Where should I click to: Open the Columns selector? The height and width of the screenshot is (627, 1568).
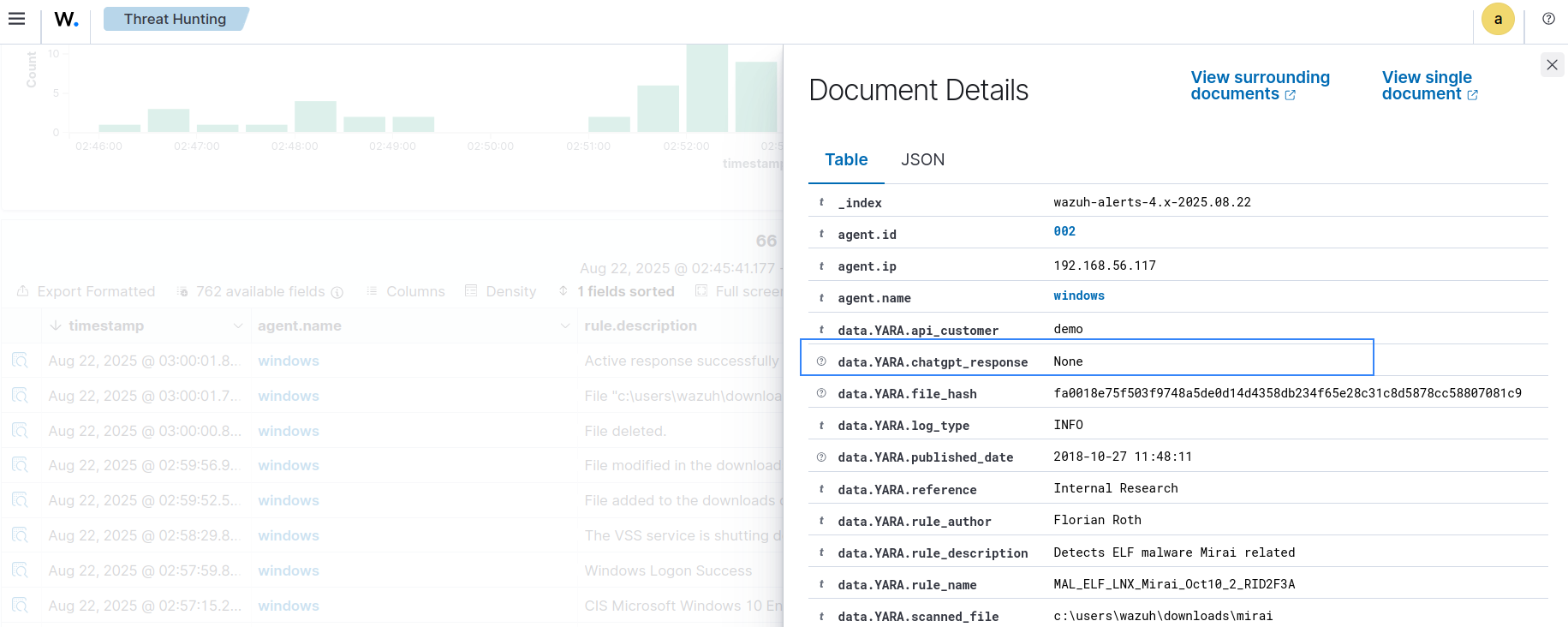406,291
